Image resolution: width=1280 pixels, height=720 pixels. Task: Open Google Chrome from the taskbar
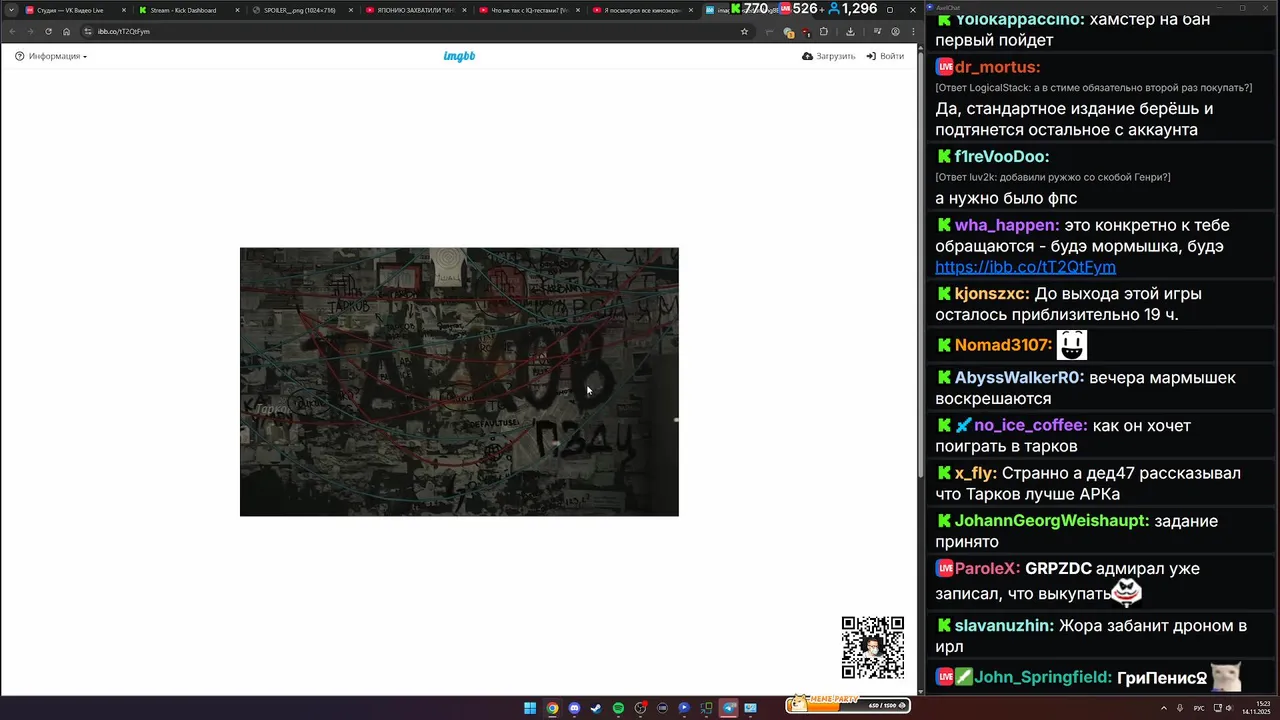[x=552, y=708]
